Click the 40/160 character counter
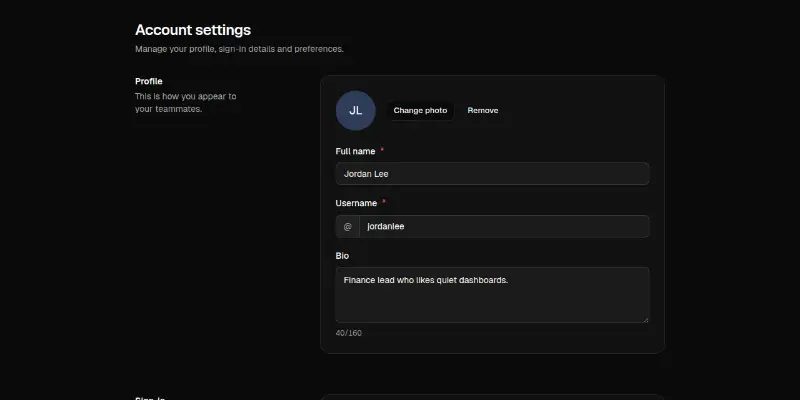The height and width of the screenshot is (400, 800). click(348, 333)
